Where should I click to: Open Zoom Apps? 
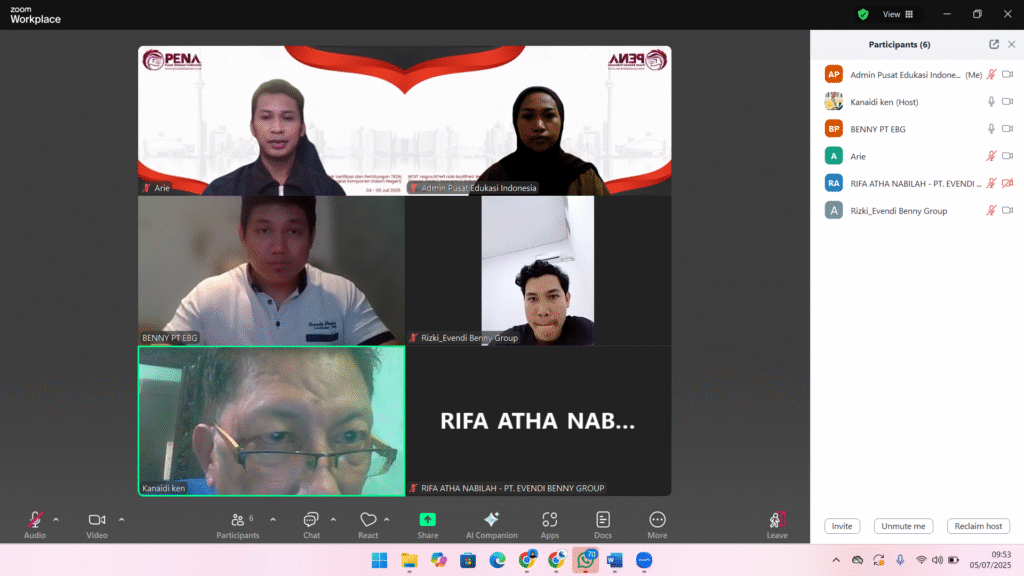click(550, 524)
